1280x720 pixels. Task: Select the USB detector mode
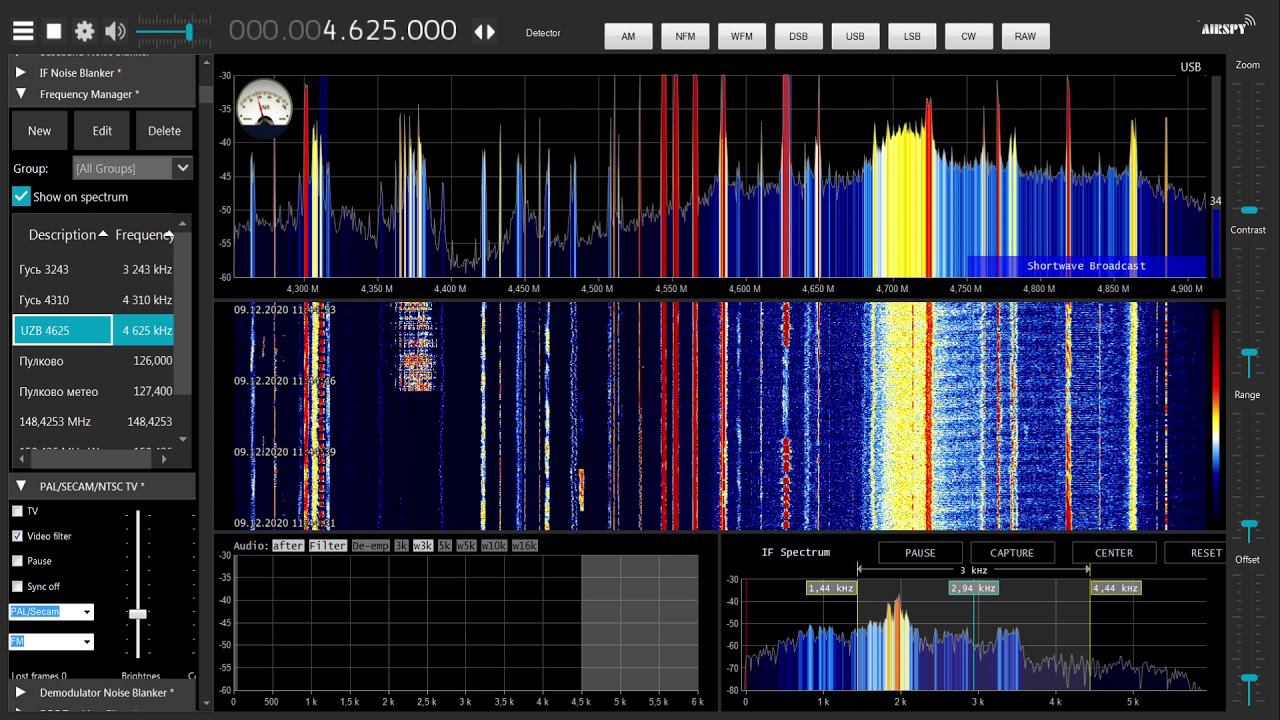tap(855, 36)
